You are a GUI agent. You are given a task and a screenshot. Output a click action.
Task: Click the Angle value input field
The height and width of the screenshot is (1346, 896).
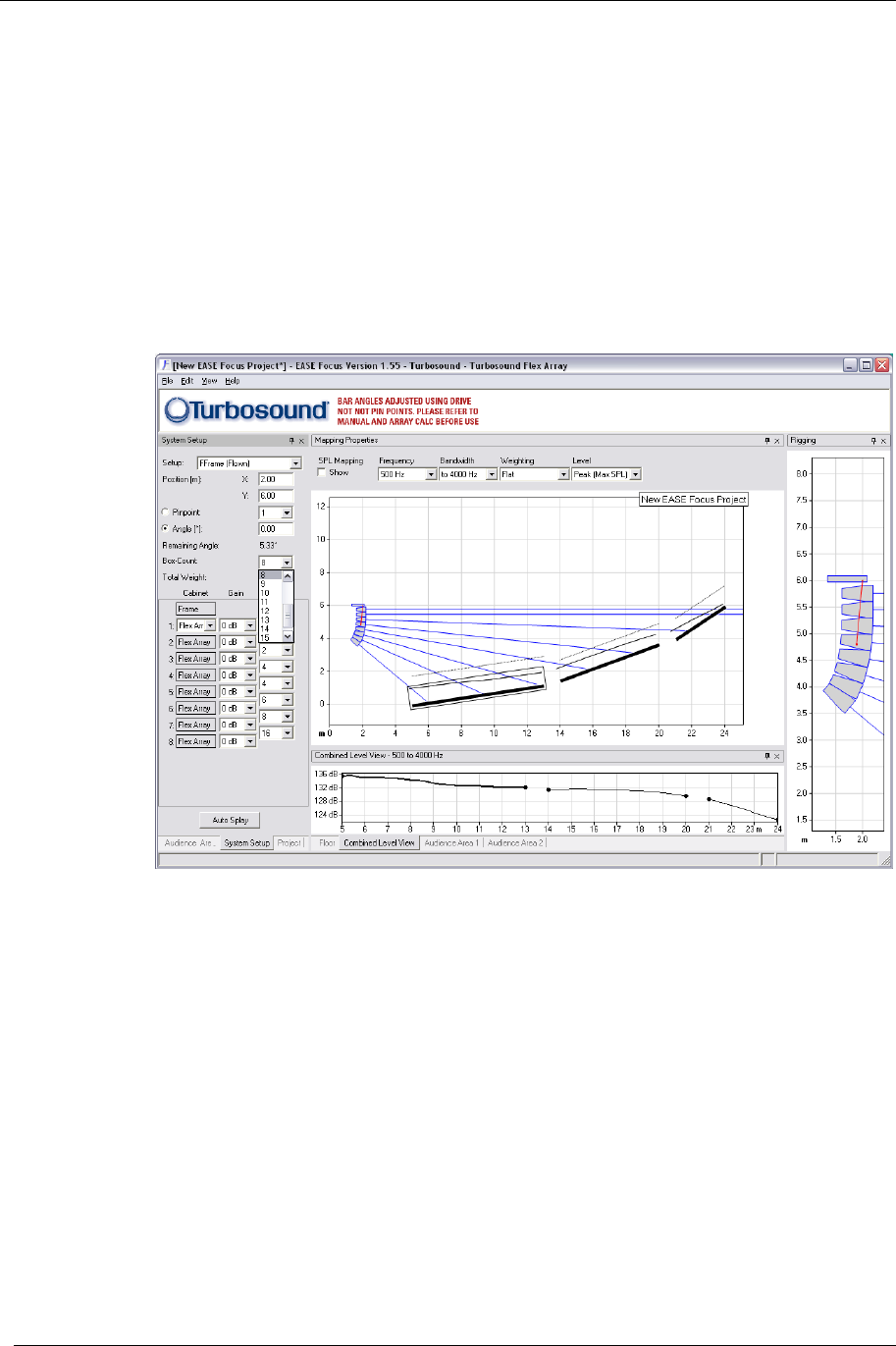pos(276,529)
